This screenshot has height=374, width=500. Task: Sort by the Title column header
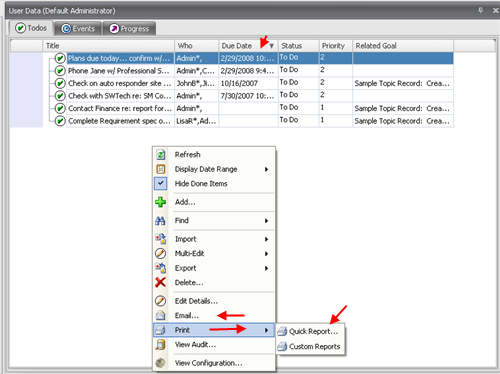(109, 46)
